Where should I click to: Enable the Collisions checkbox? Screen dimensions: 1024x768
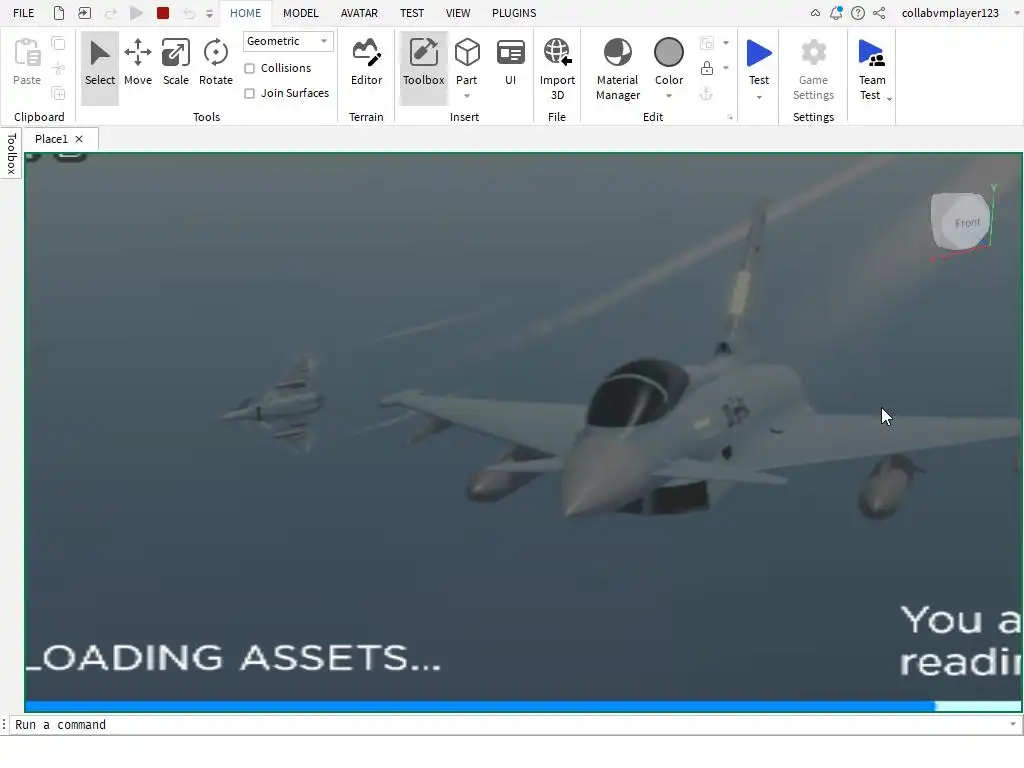point(249,69)
